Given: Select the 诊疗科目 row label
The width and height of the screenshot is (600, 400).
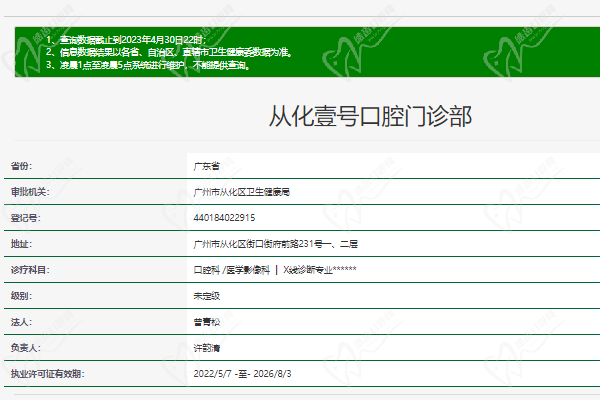Looking at the screenshot, I should (x=29, y=269).
